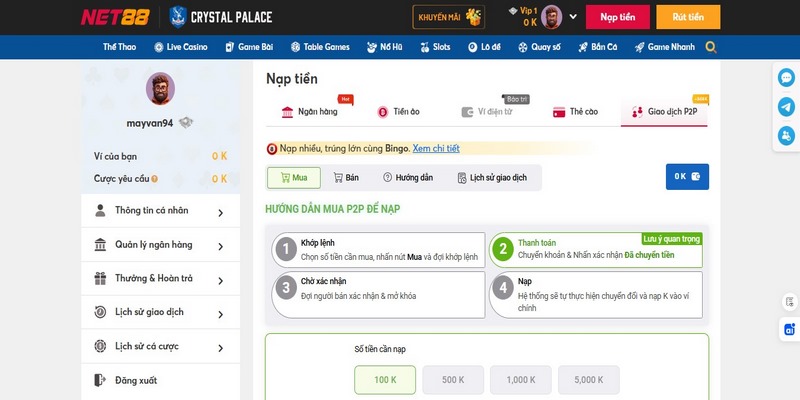Screen dimensions: 800x400
Task: Click the blue 0 K wallet button
Action: click(687, 177)
